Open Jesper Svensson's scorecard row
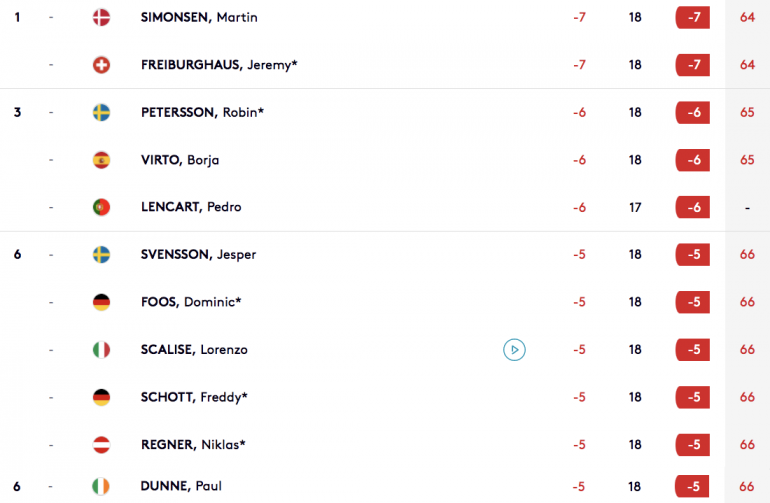This screenshot has width=770, height=503. 385,254
